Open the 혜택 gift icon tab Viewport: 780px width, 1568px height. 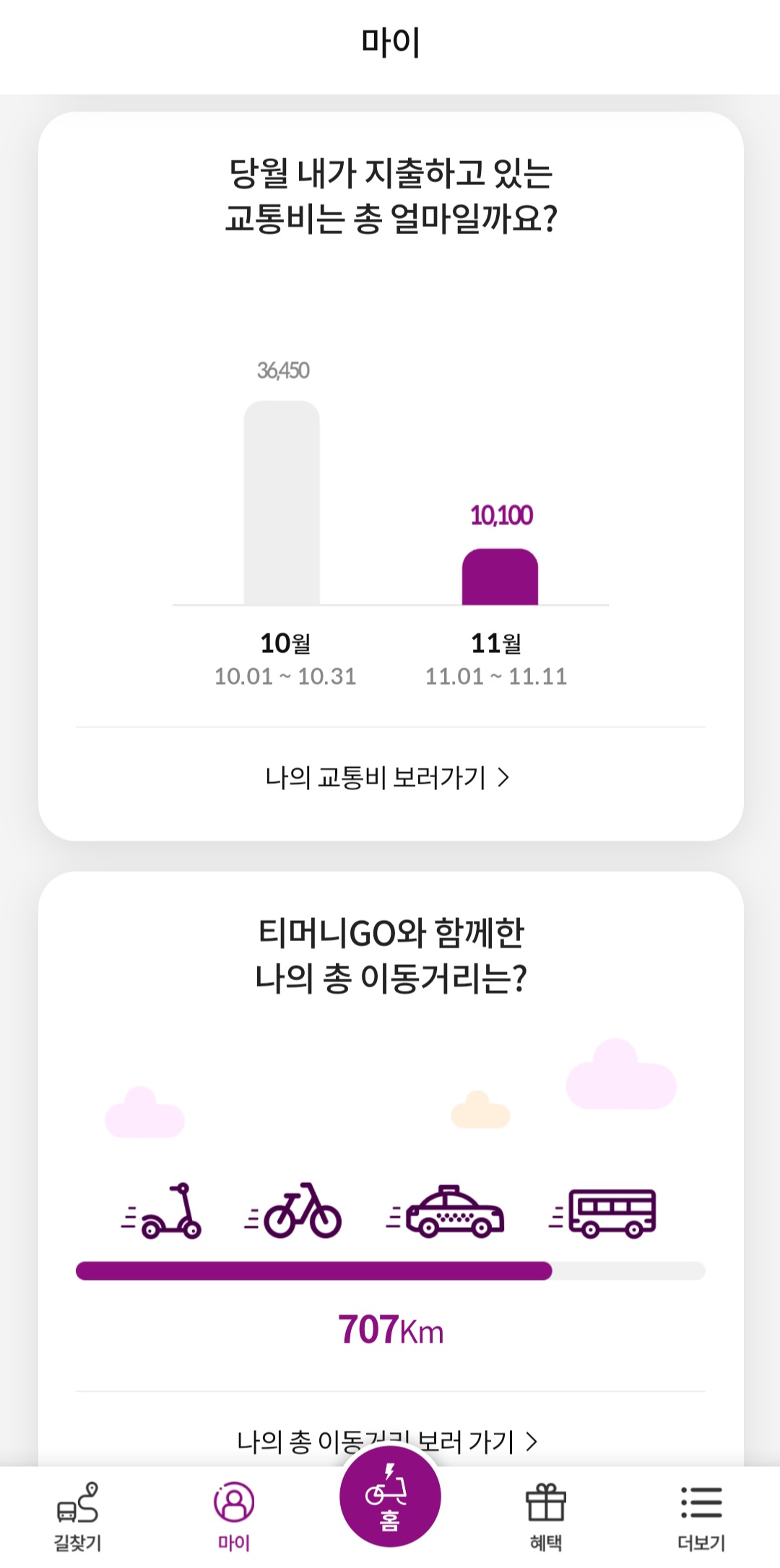[546, 1503]
